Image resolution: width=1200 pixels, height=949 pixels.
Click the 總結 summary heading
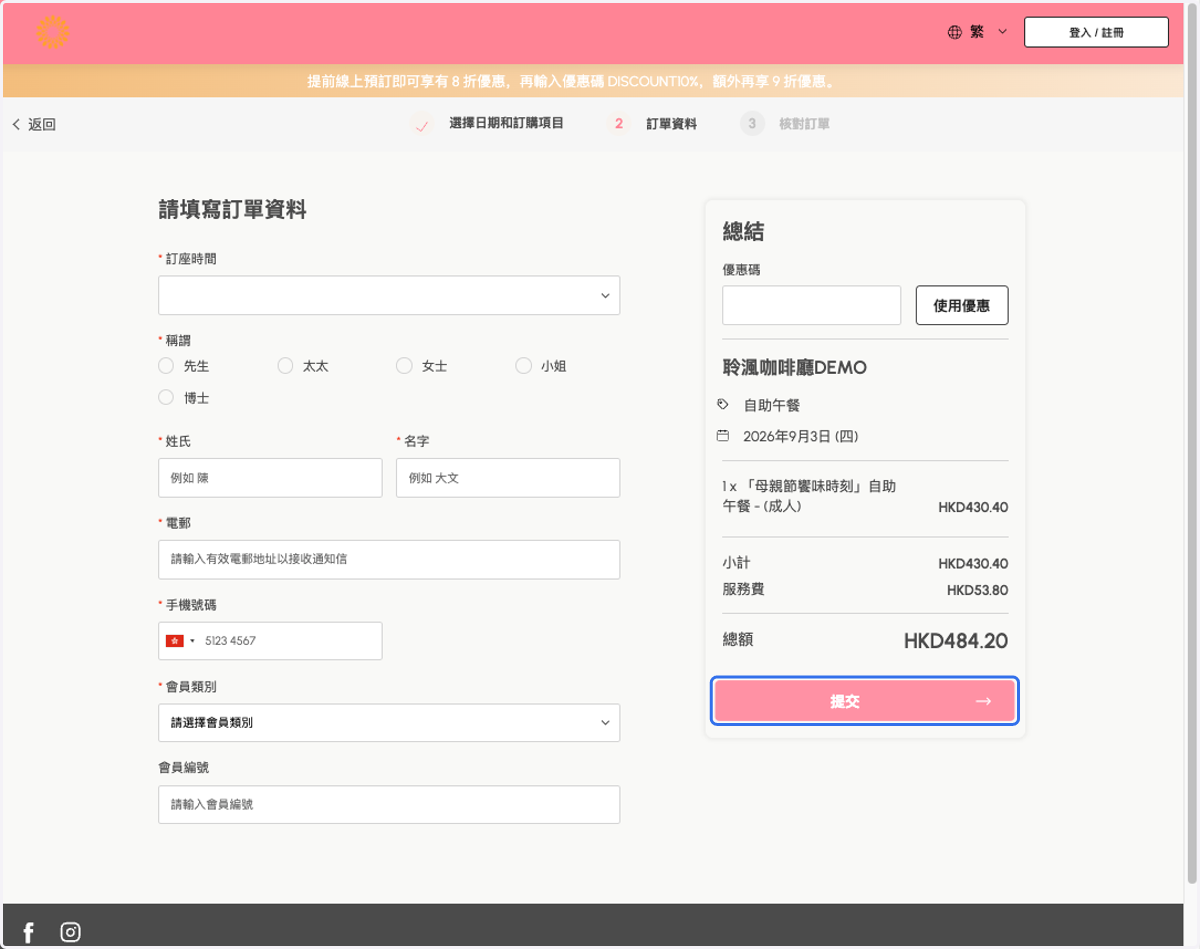point(743,232)
